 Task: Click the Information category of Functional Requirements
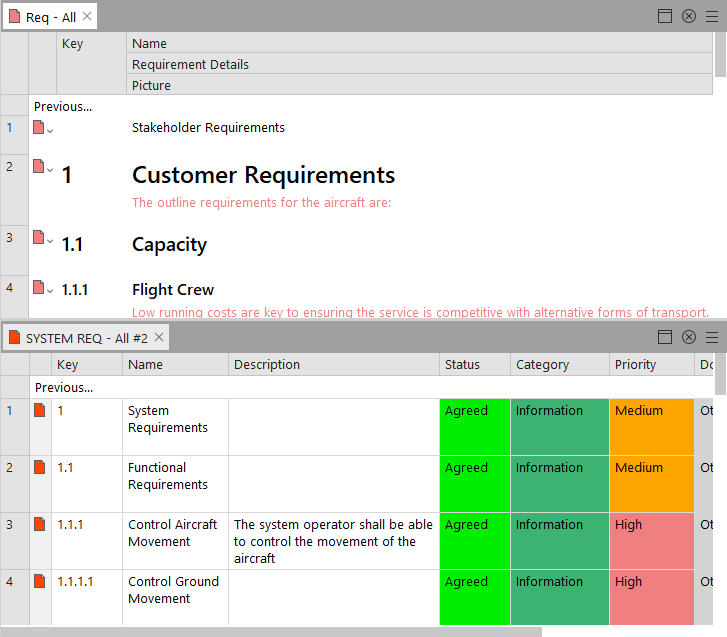click(560, 484)
